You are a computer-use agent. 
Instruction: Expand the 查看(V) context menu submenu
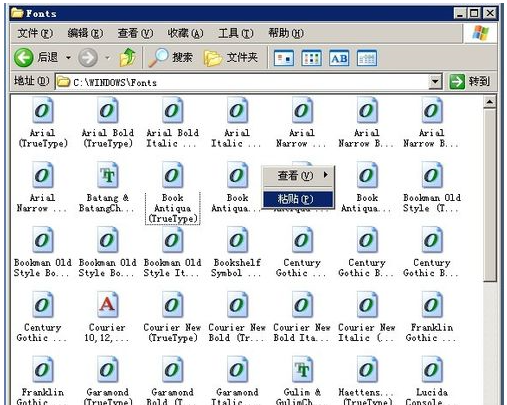[298, 175]
